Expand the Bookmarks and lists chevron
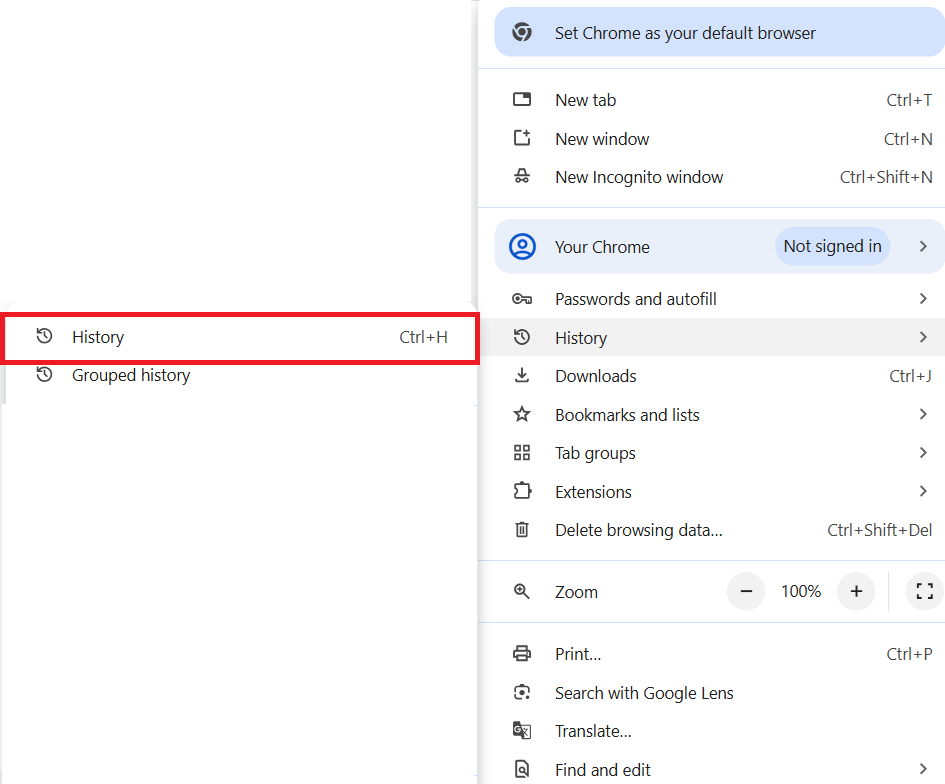Viewport: 945px width, 784px height. [923, 414]
